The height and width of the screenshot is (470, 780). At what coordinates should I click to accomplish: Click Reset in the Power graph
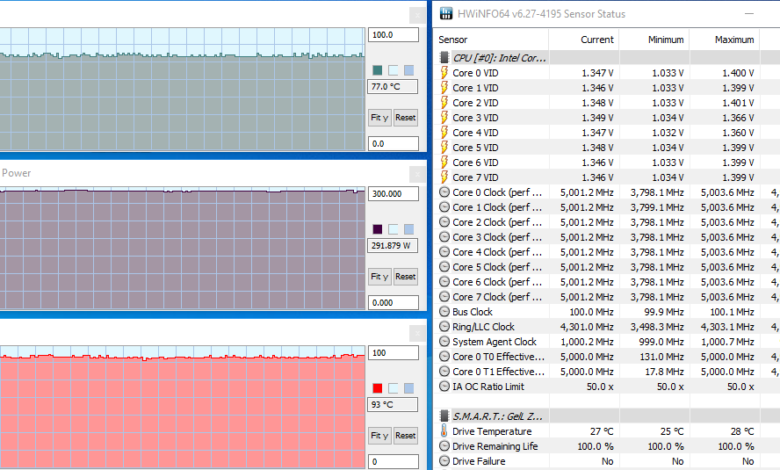pos(405,277)
